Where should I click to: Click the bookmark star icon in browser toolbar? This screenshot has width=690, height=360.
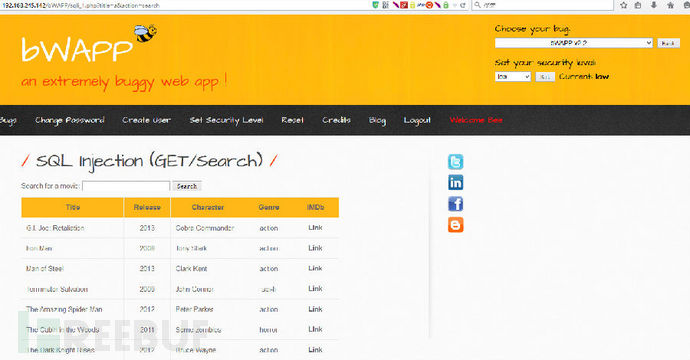(624, 5)
